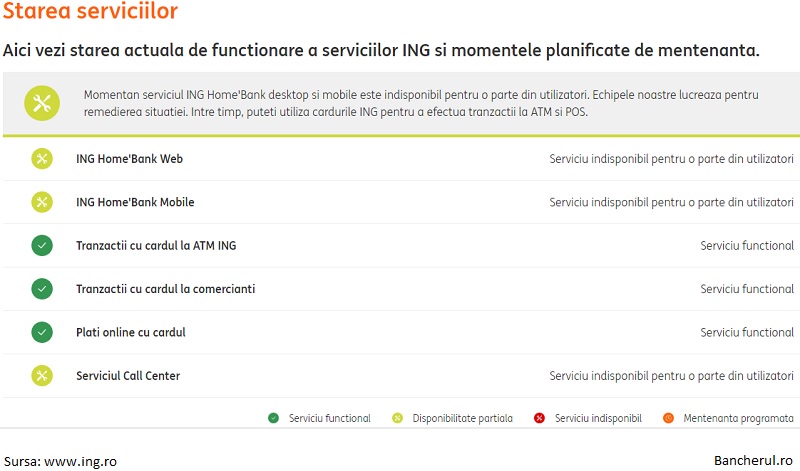Select the ING Home'Bank Mobile service label

[x=135, y=202]
